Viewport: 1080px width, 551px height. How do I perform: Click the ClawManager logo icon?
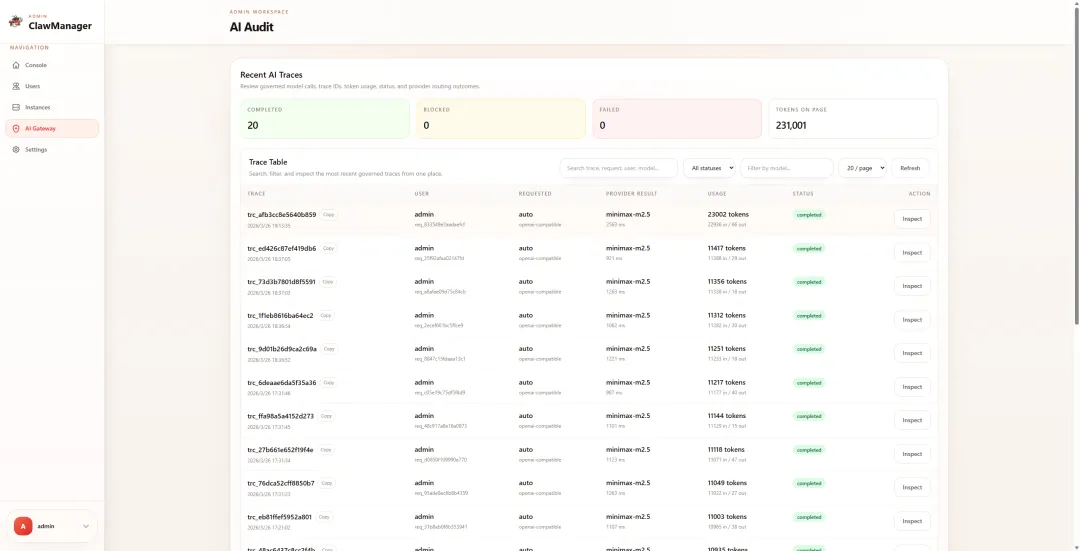tap(15, 21)
